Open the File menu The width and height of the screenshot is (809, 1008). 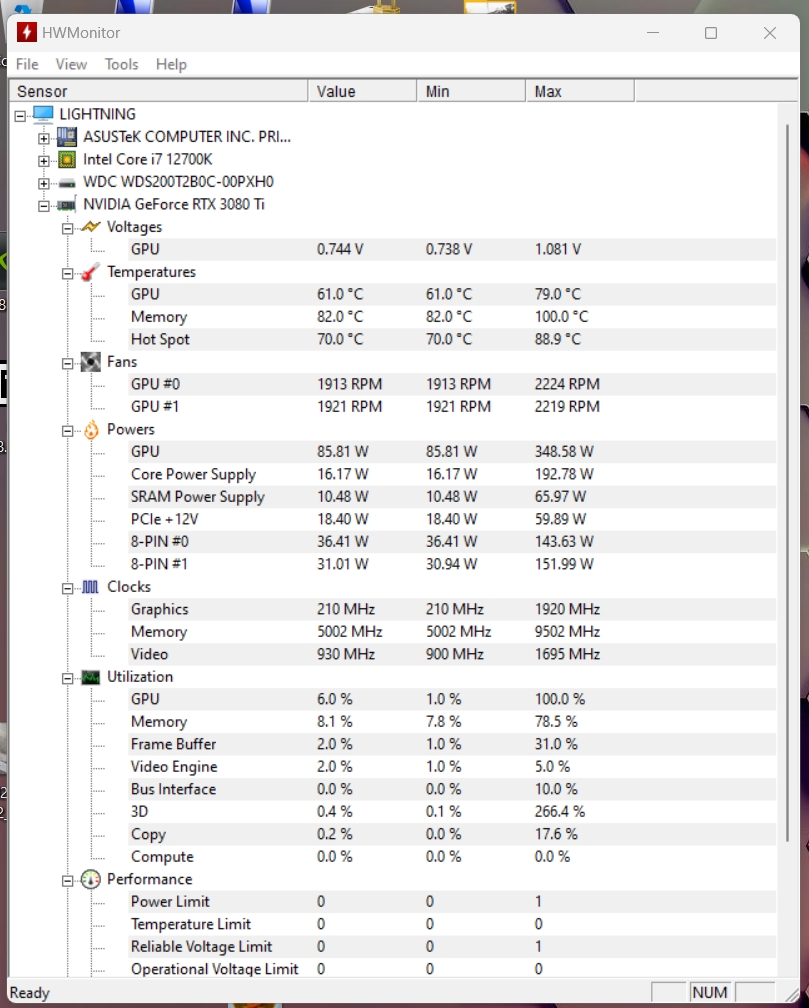point(27,64)
